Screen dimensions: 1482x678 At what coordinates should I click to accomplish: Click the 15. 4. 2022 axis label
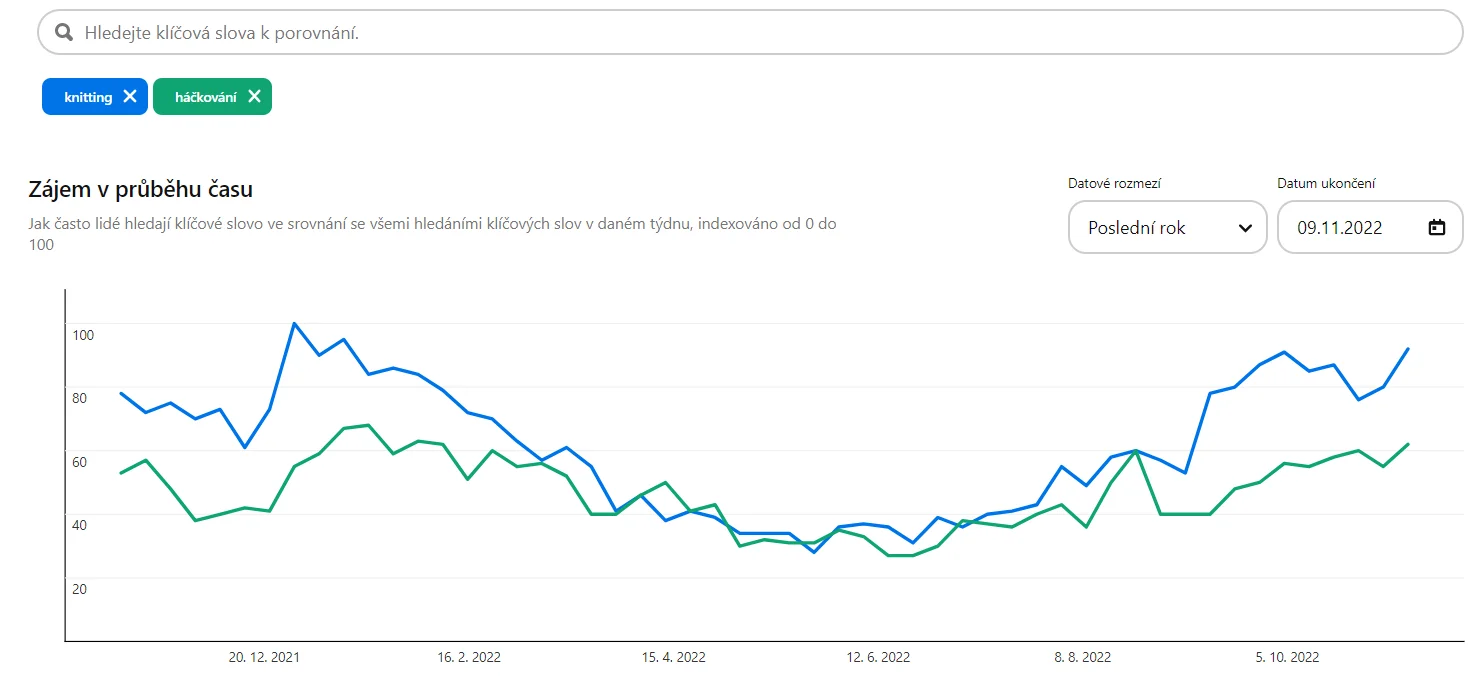(673, 657)
